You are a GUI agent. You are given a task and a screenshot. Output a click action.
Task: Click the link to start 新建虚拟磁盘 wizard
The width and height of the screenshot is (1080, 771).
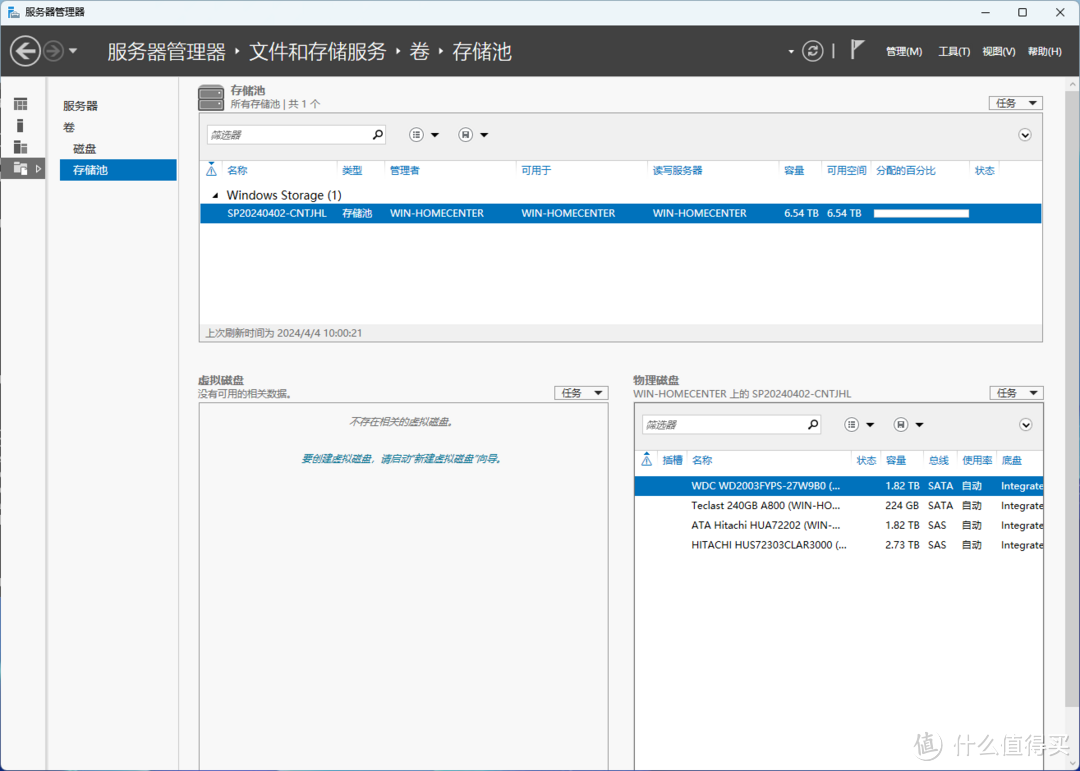click(x=401, y=458)
